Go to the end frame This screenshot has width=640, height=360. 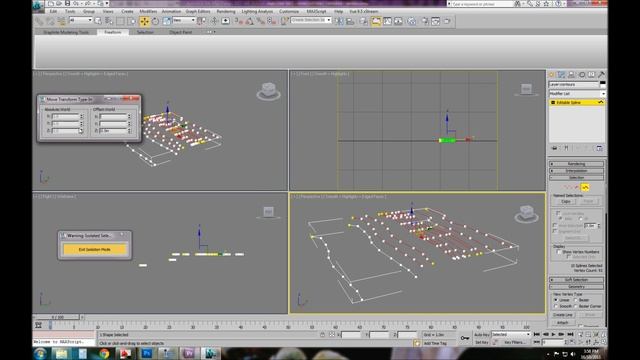[x=571, y=334]
